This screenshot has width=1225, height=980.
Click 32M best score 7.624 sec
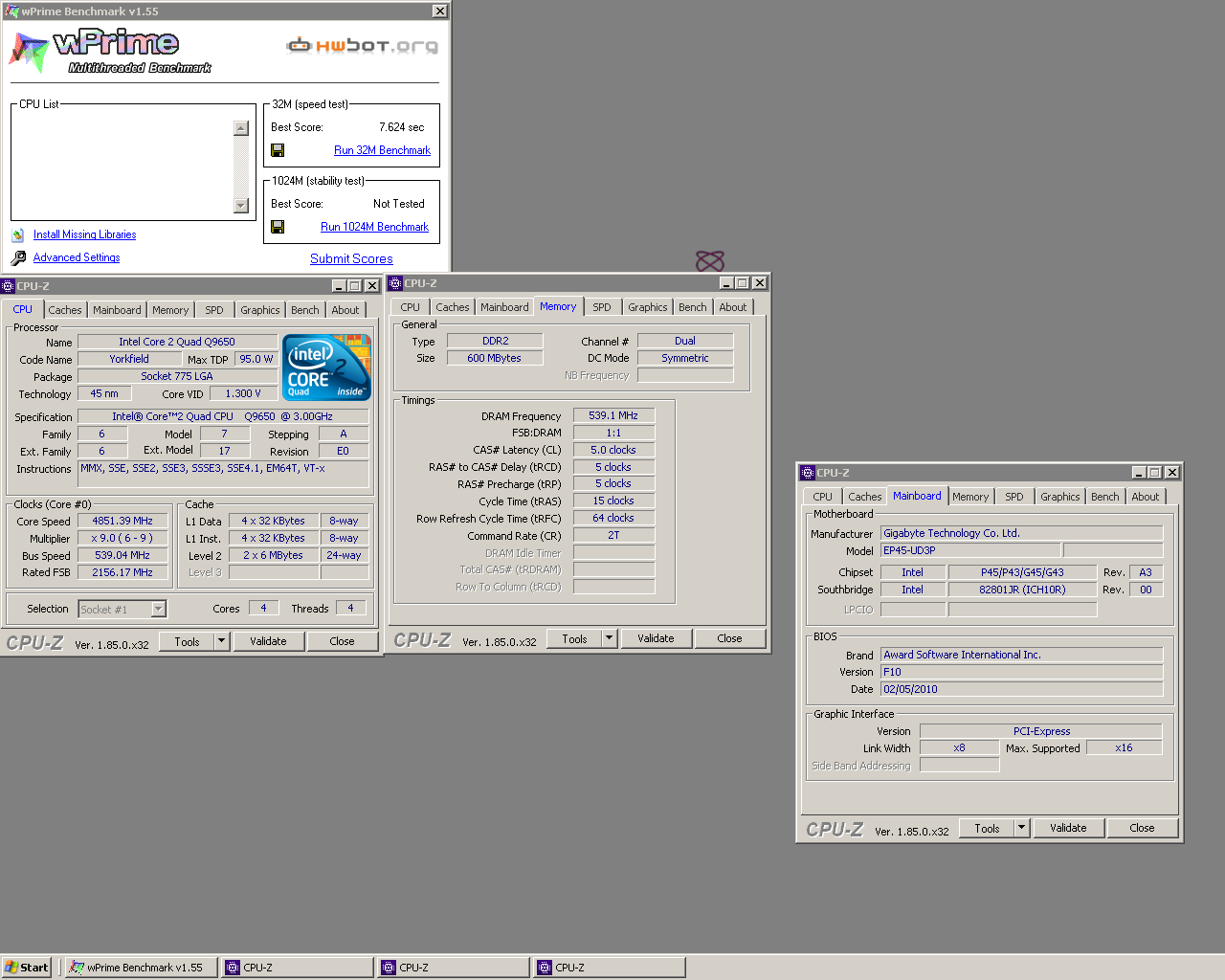(401, 127)
